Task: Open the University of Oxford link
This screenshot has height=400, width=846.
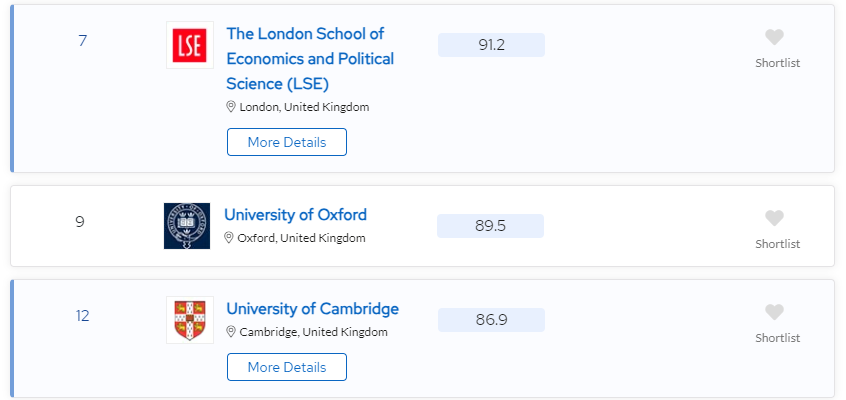Action: pyautogui.click(x=295, y=214)
